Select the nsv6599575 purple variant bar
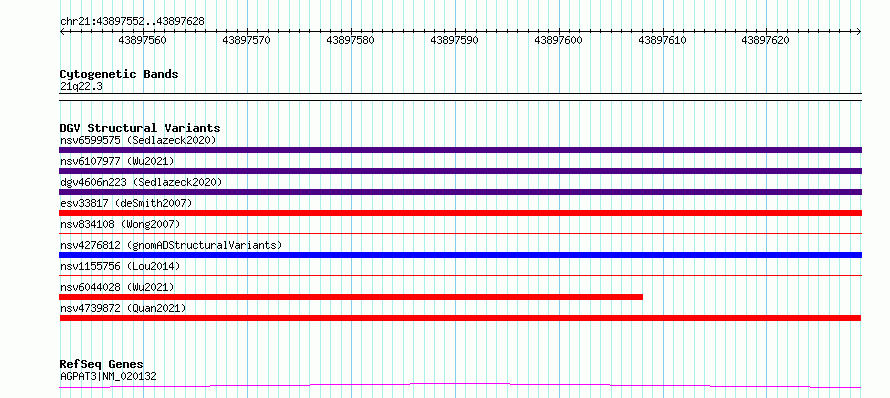This screenshot has height=398, width=890. [460, 150]
